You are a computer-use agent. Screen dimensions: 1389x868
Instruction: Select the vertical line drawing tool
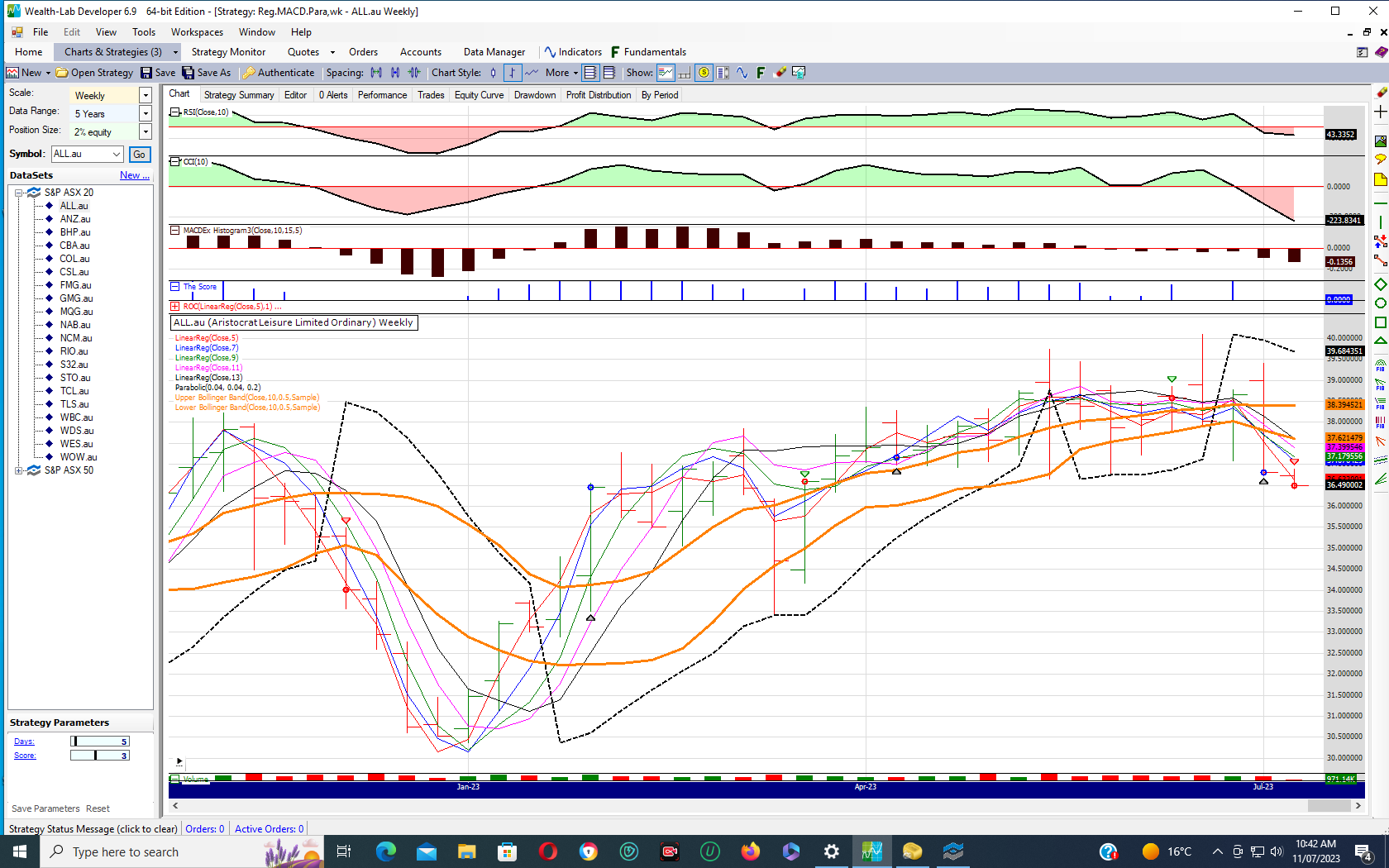1380,222
